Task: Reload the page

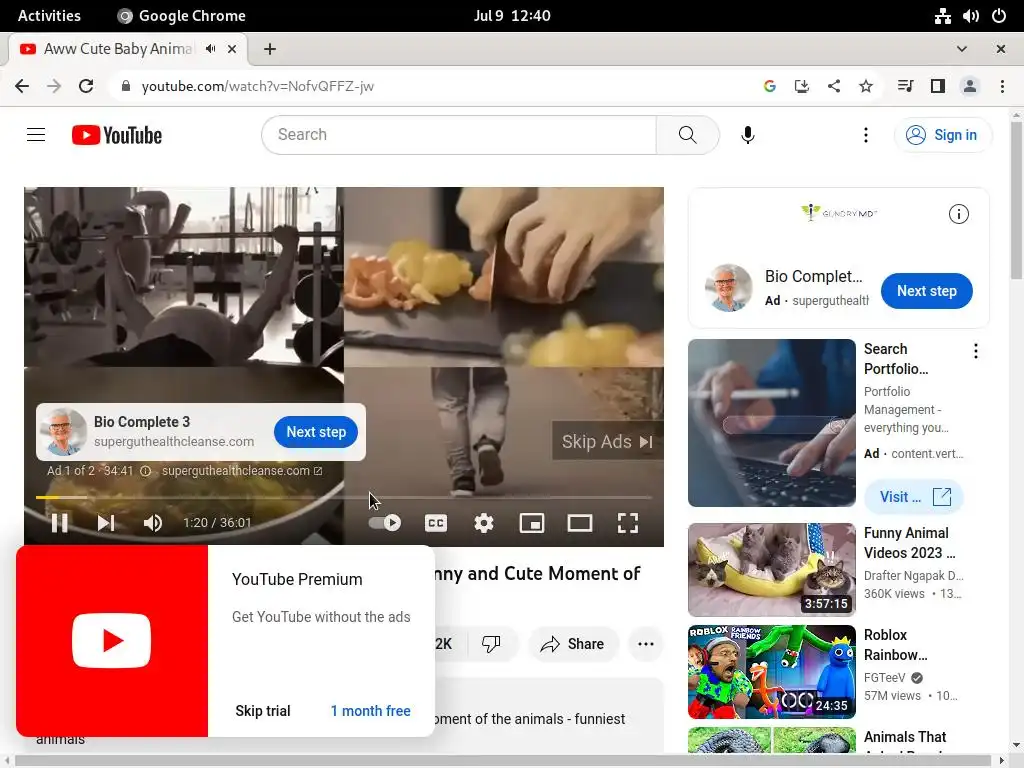Action: pos(86,86)
